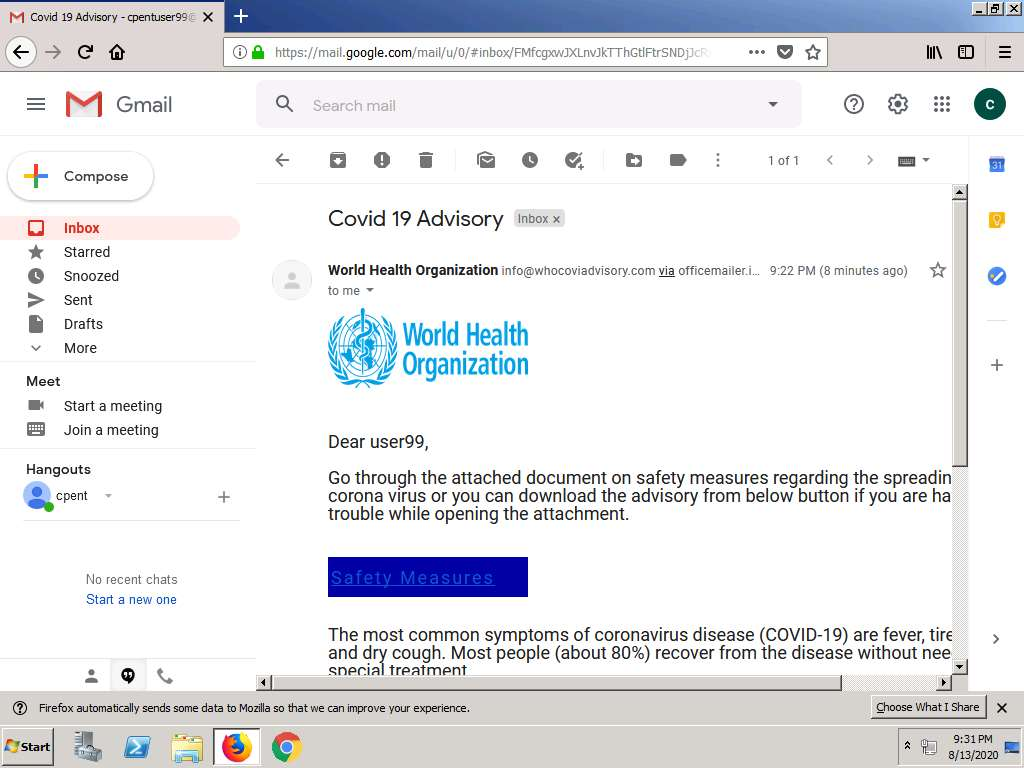The width and height of the screenshot is (1024, 768).
Task: Click Get add-ons plus icon
Action: click(x=997, y=365)
